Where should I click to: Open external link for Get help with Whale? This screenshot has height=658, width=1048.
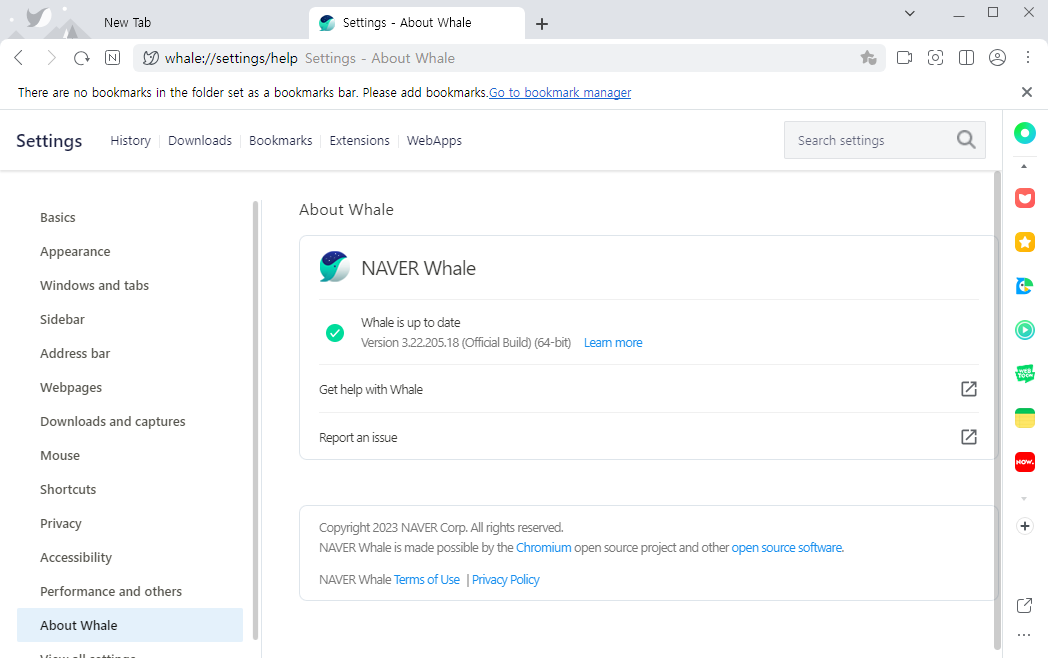point(968,389)
